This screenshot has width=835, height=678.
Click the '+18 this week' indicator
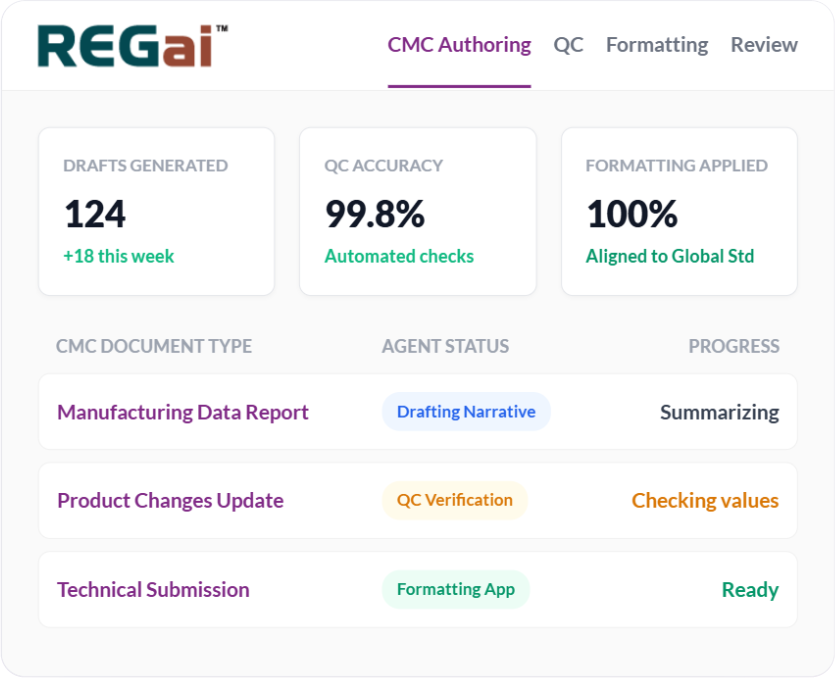pos(118,256)
